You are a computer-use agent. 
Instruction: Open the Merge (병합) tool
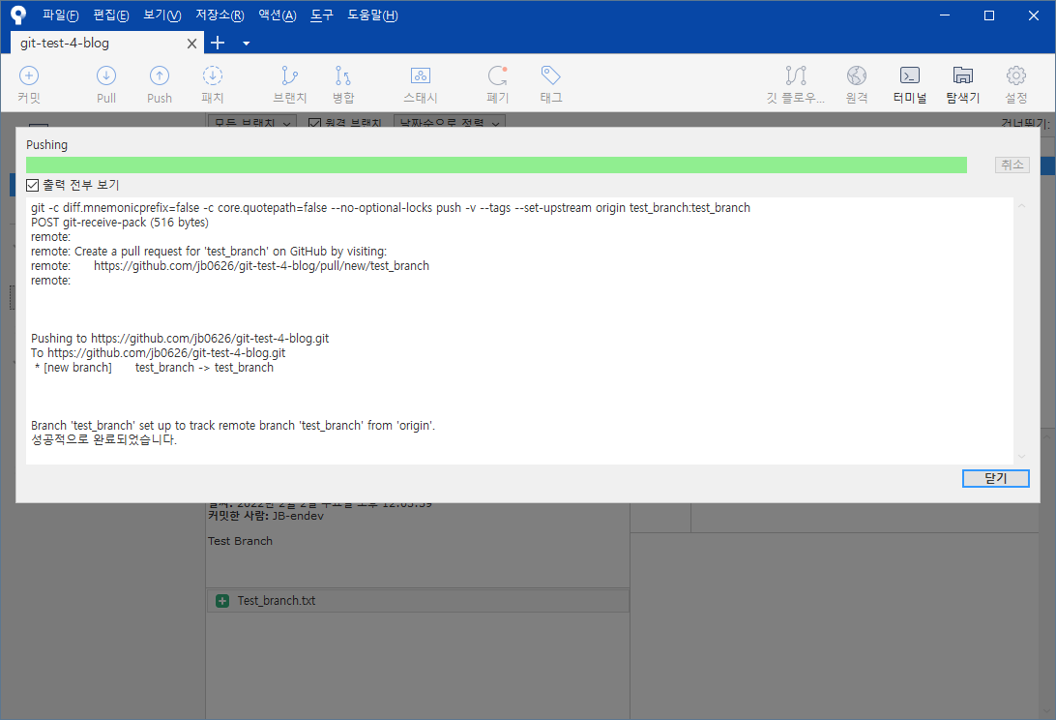click(343, 85)
